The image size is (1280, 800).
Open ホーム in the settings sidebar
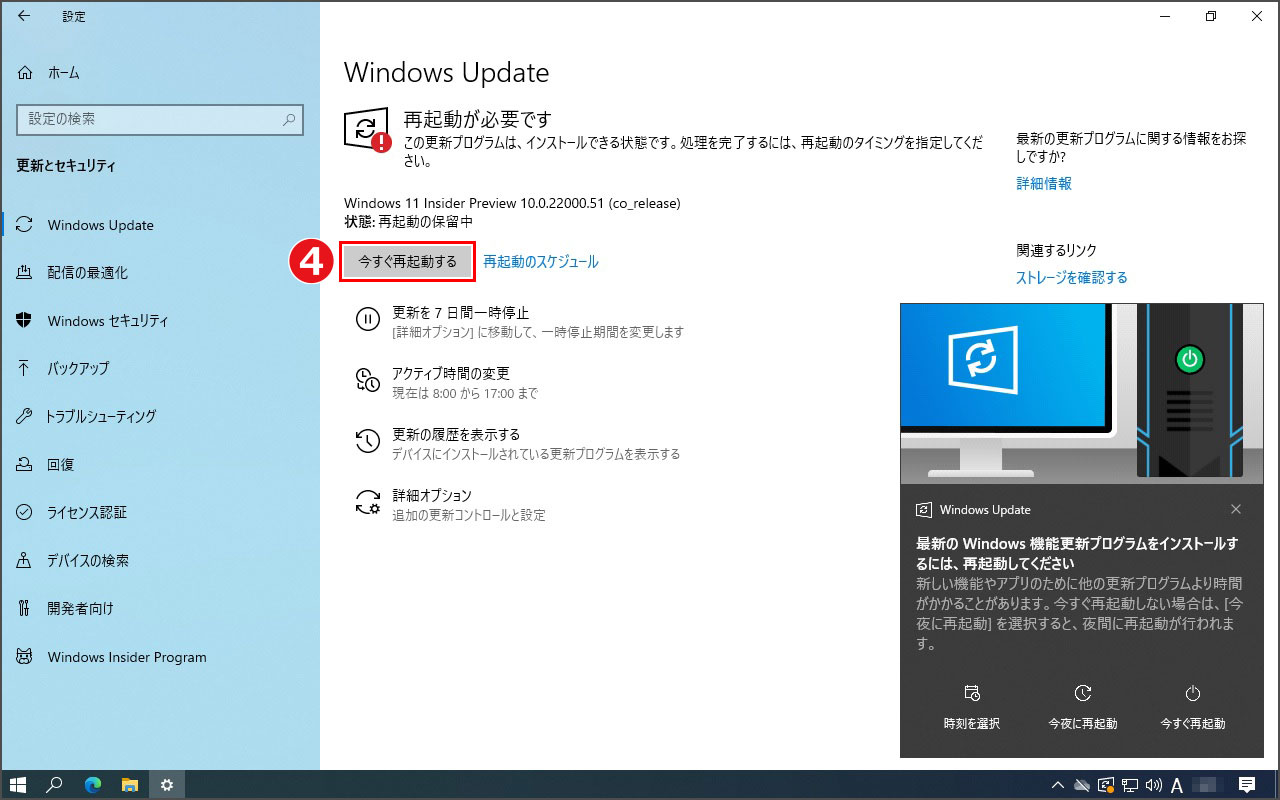(x=63, y=73)
